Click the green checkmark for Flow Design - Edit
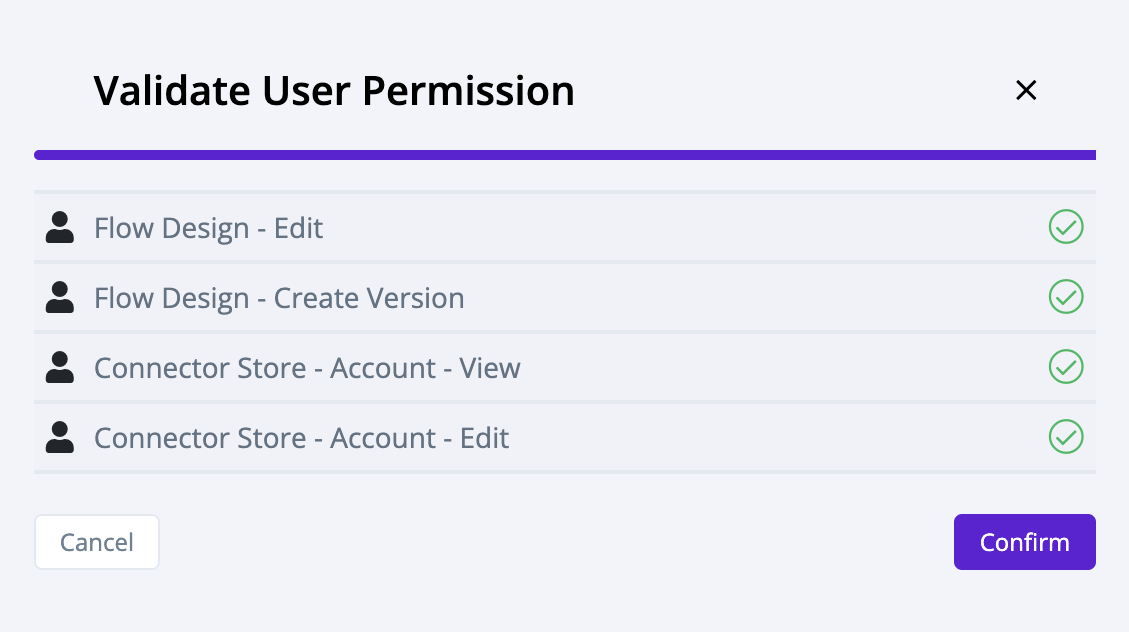The height and width of the screenshot is (632, 1129). (1066, 227)
